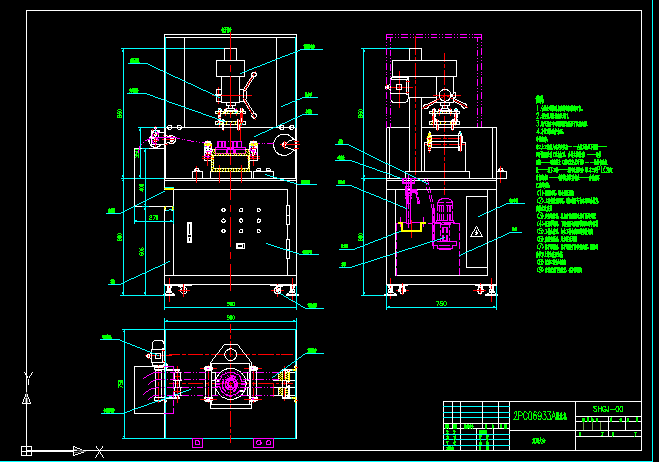
Task: Select the round reel right of front view
Action: click(285, 145)
